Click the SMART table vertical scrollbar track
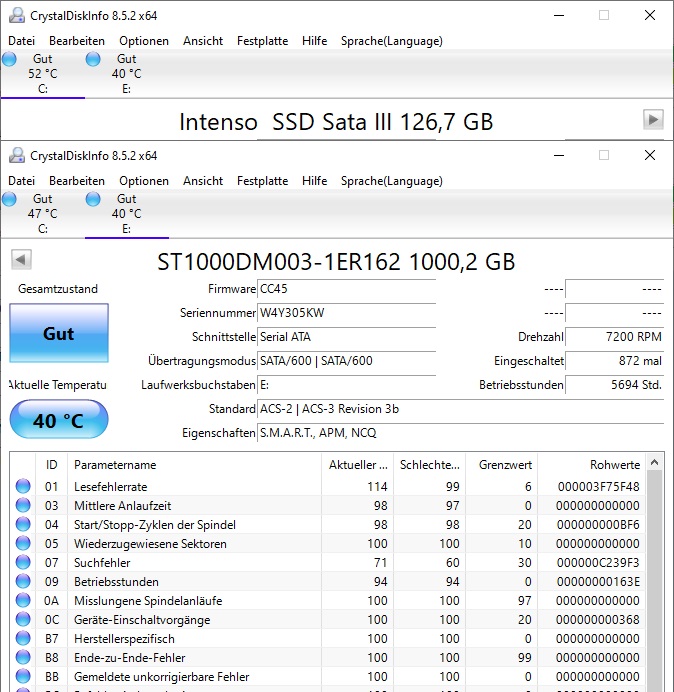This screenshot has width=674, height=692. (x=655, y=581)
